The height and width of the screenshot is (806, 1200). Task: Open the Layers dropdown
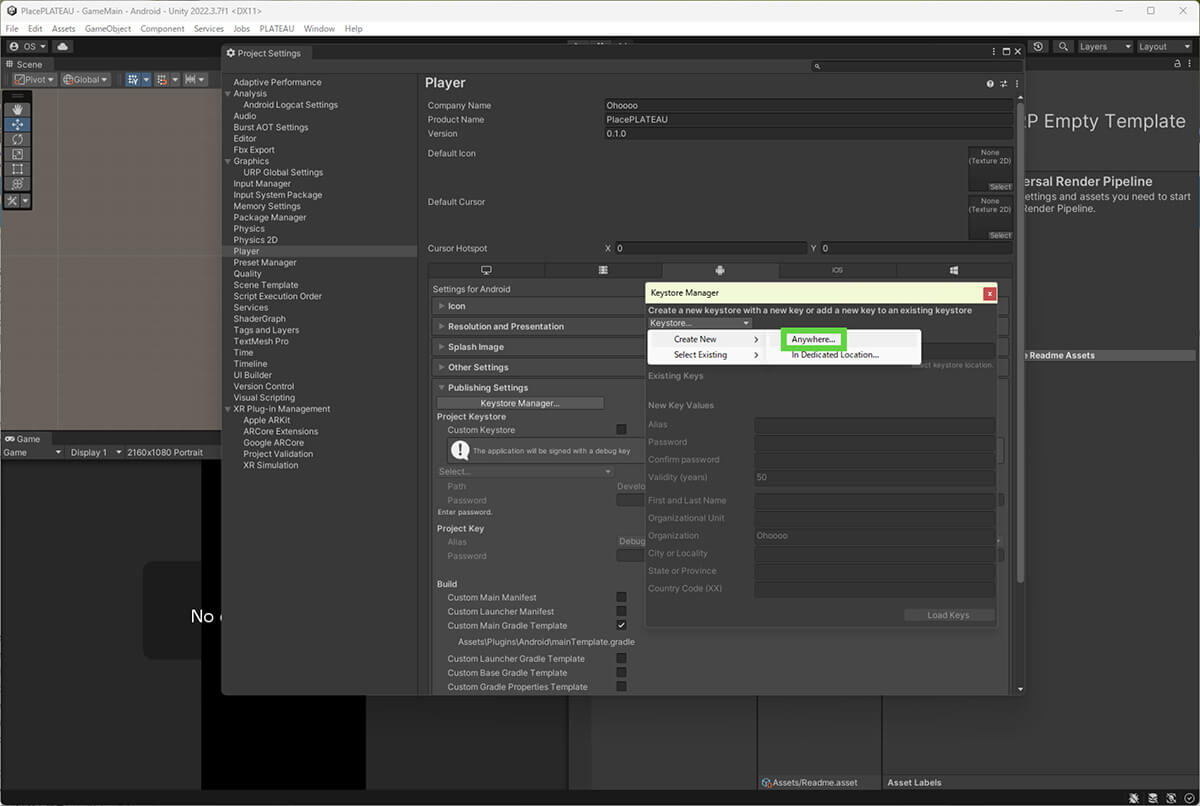pos(1105,47)
